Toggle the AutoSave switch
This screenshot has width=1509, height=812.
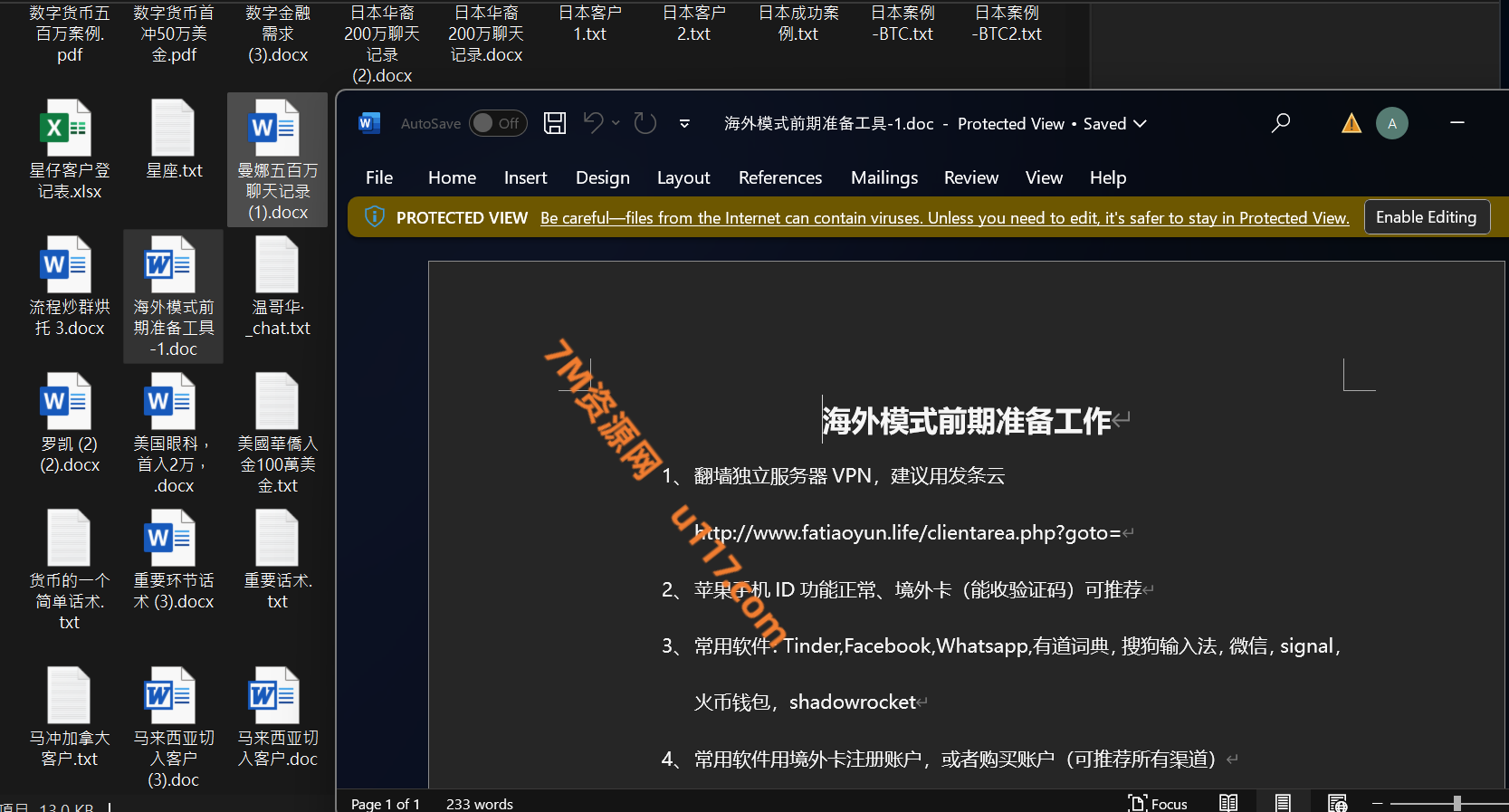click(498, 123)
